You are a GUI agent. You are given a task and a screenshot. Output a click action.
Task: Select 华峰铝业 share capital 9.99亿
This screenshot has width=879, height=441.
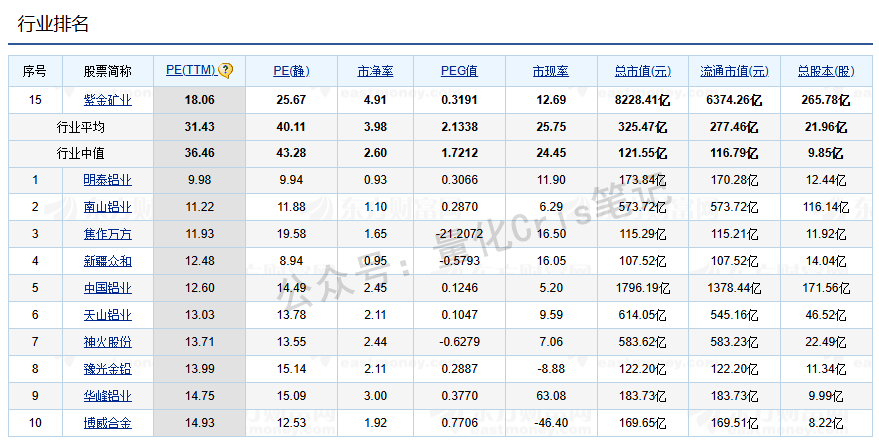tap(826, 396)
